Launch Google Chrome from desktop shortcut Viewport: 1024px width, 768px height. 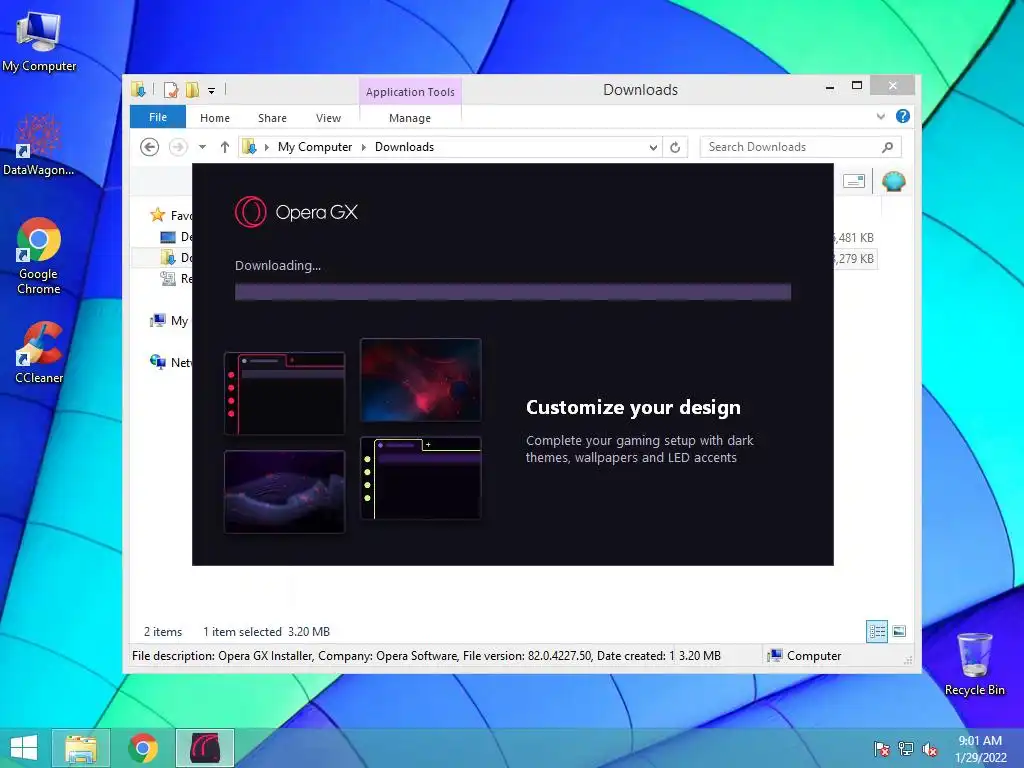click(39, 256)
